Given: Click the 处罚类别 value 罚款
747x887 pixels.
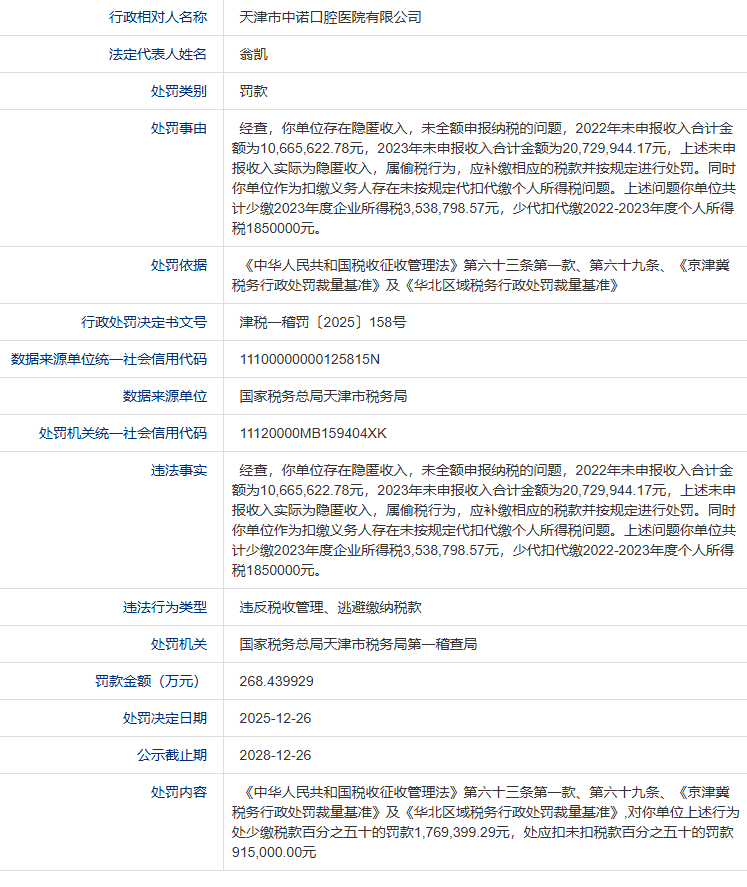Looking at the screenshot, I should 253,91.
